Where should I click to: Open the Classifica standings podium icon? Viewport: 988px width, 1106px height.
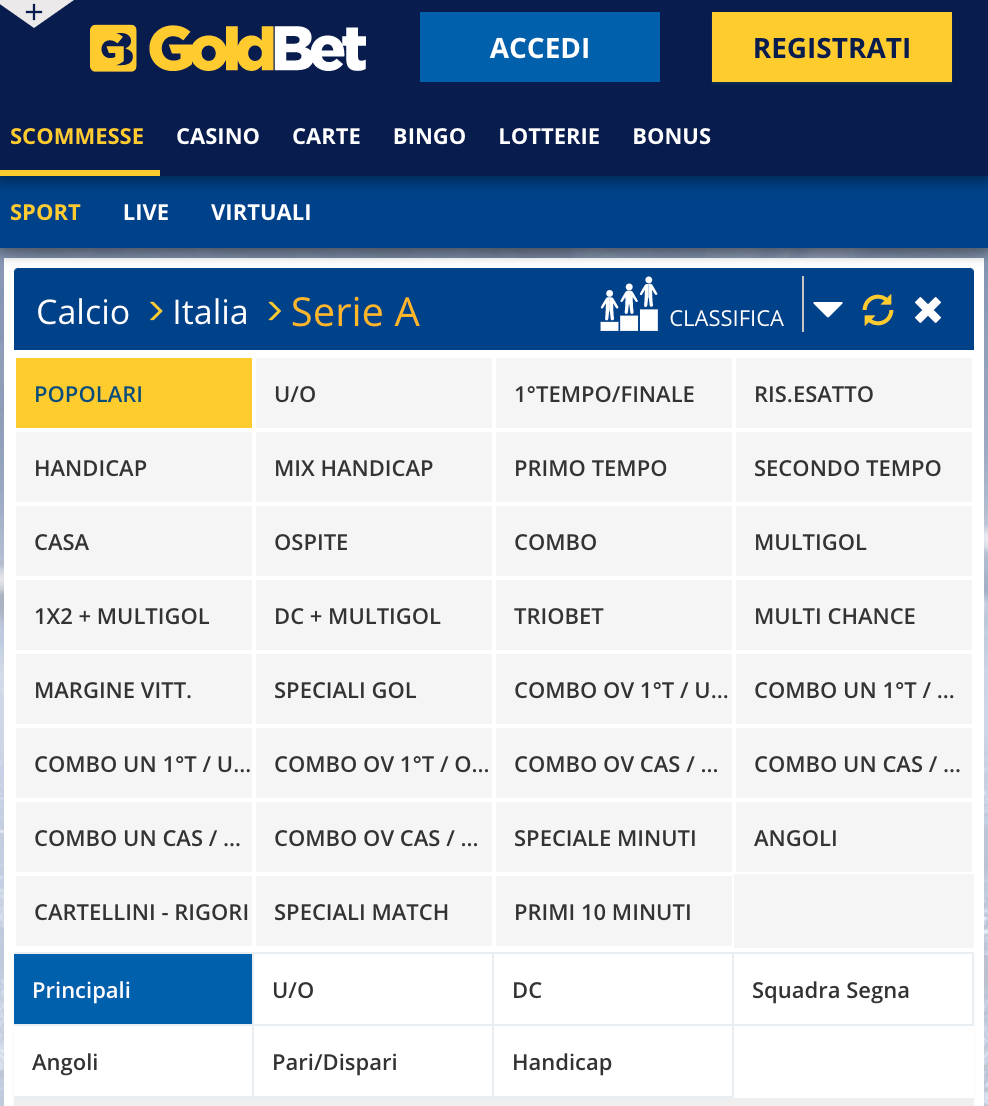click(x=629, y=305)
